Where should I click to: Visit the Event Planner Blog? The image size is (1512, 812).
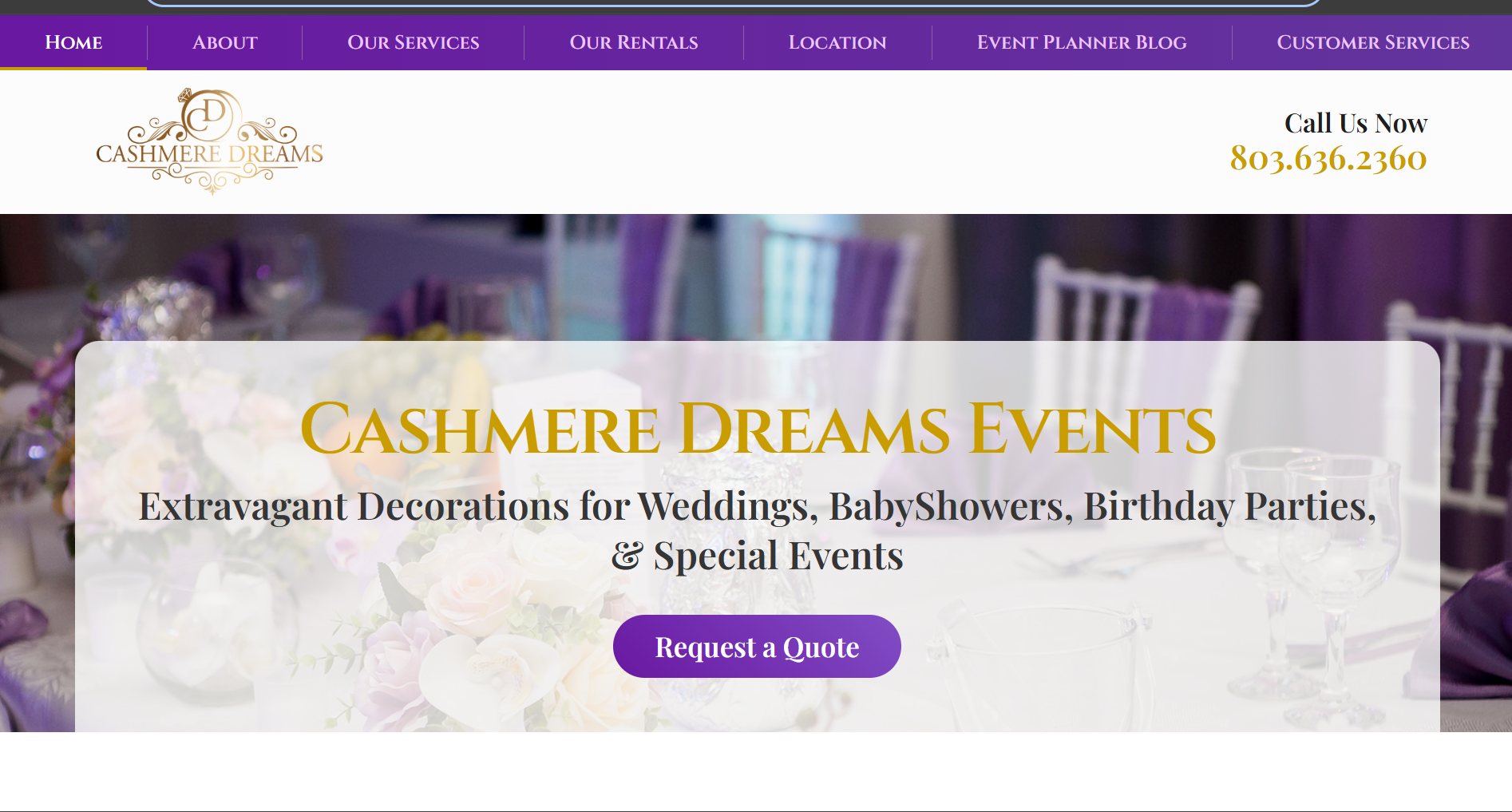click(x=1082, y=42)
